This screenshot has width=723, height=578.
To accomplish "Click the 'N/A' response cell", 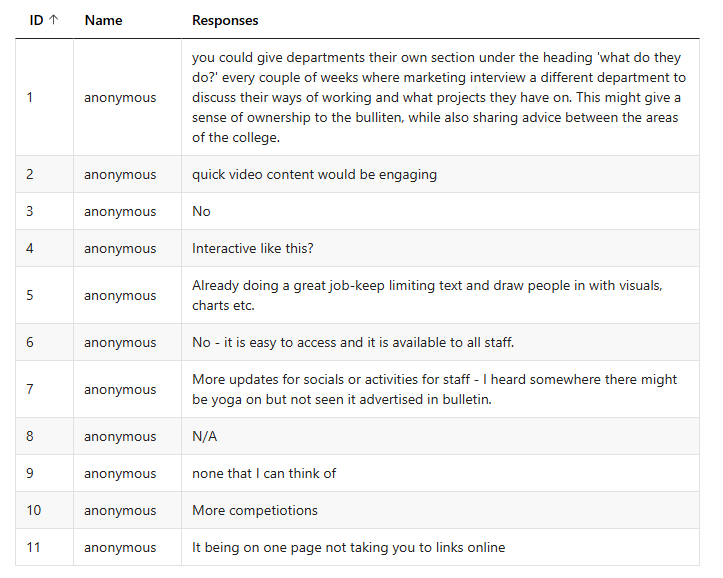I will pyautogui.click(x=204, y=436).
